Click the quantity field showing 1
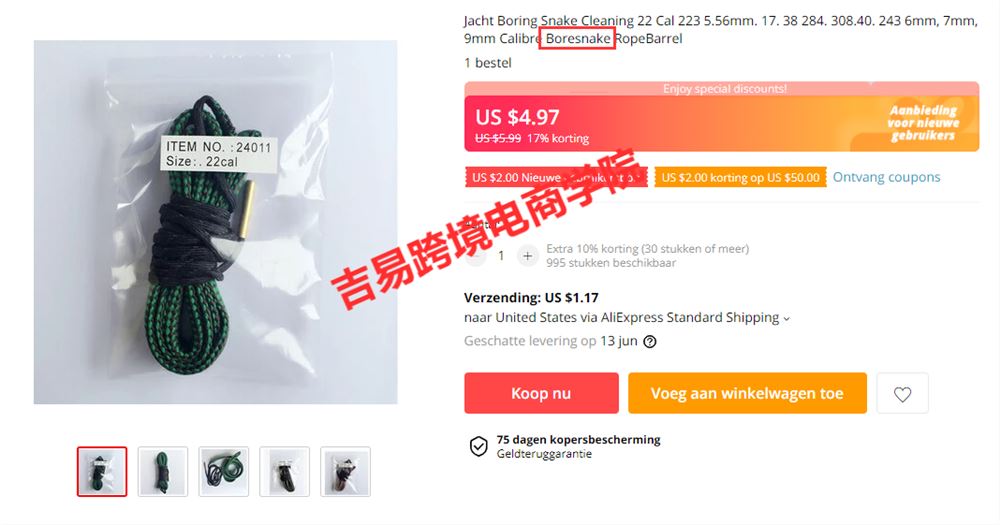Viewport: 1000px width, 525px height. (x=501, y=256)
